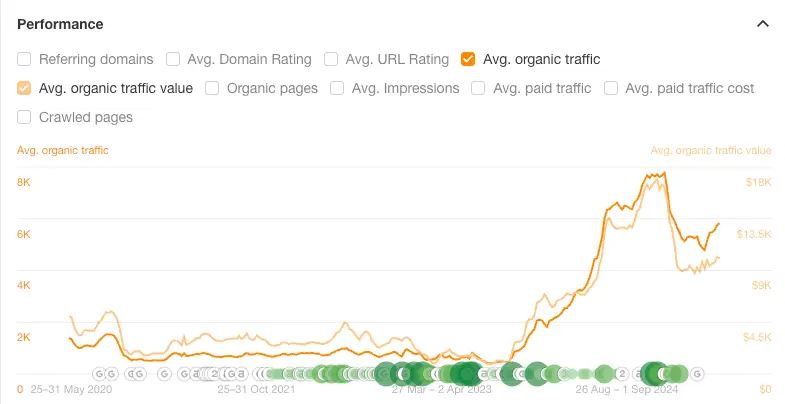The height and width of the screenshot is (404, 785).
Task: Tick the Organic pages checkbox
Action: [x=213, y=88]
